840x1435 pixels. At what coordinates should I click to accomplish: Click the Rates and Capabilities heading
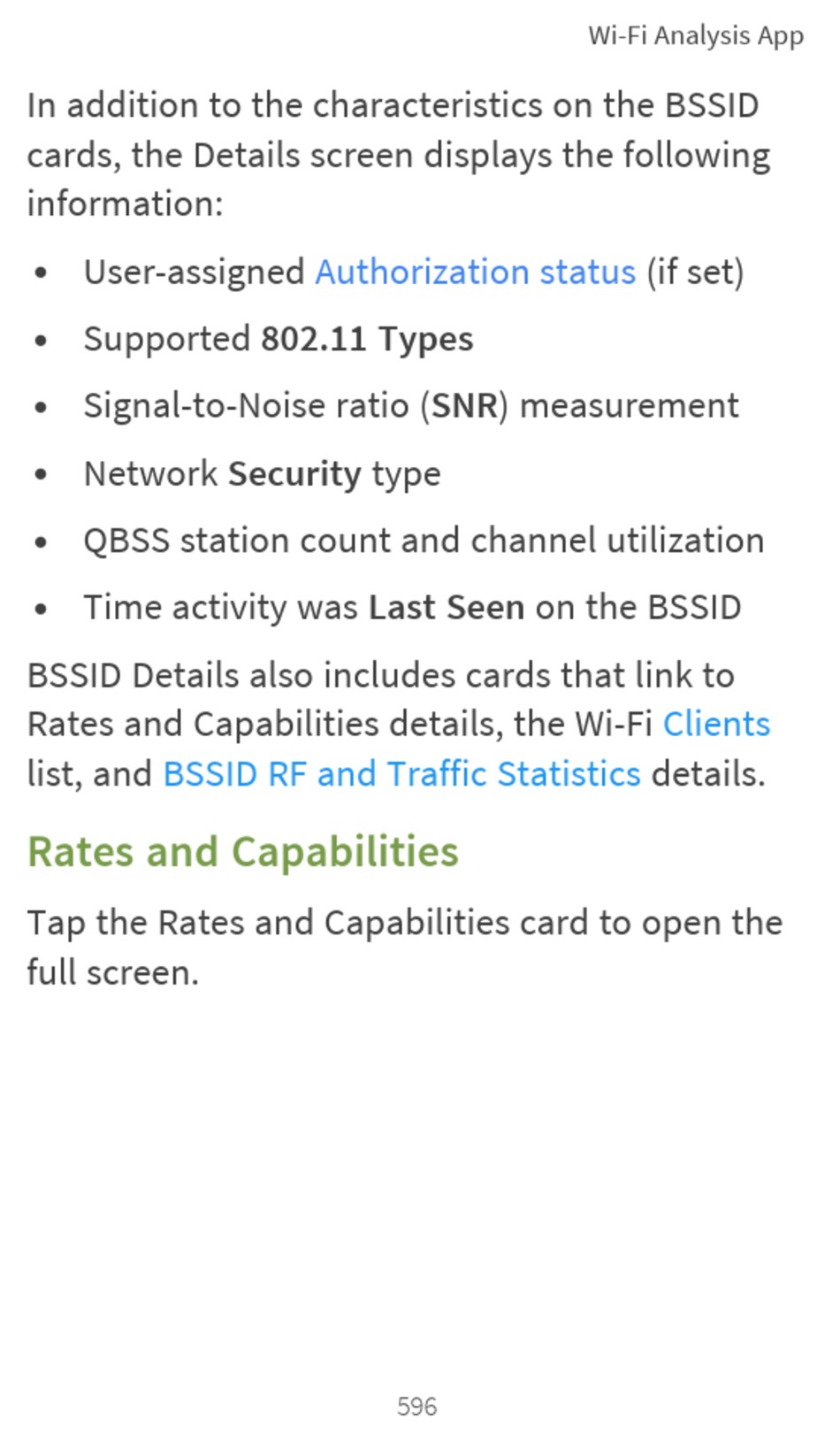(243, 853)
